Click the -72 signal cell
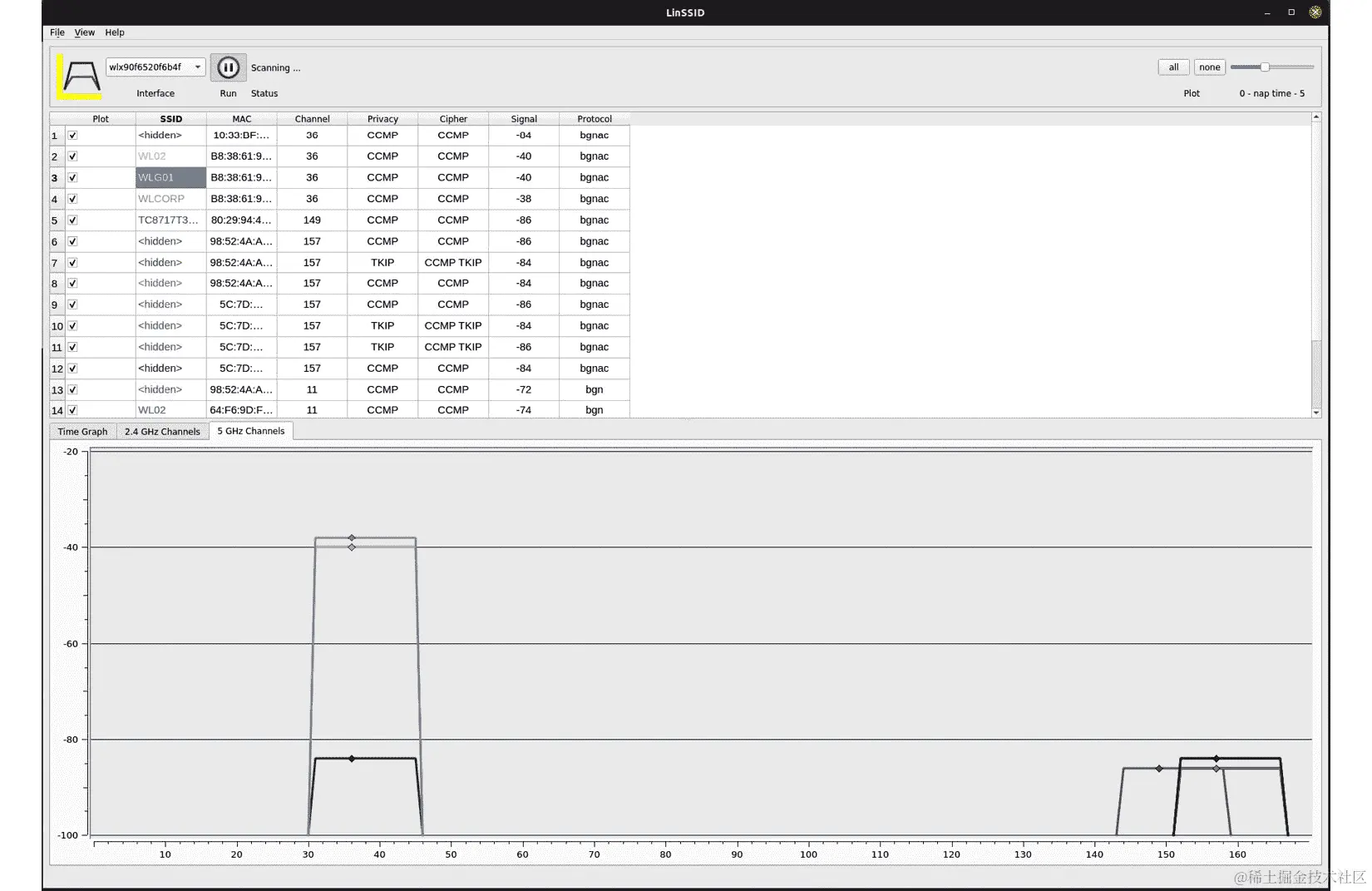The width and height of the screenshot is (1372, 891). pyautogui.click(x=524, y=389)
